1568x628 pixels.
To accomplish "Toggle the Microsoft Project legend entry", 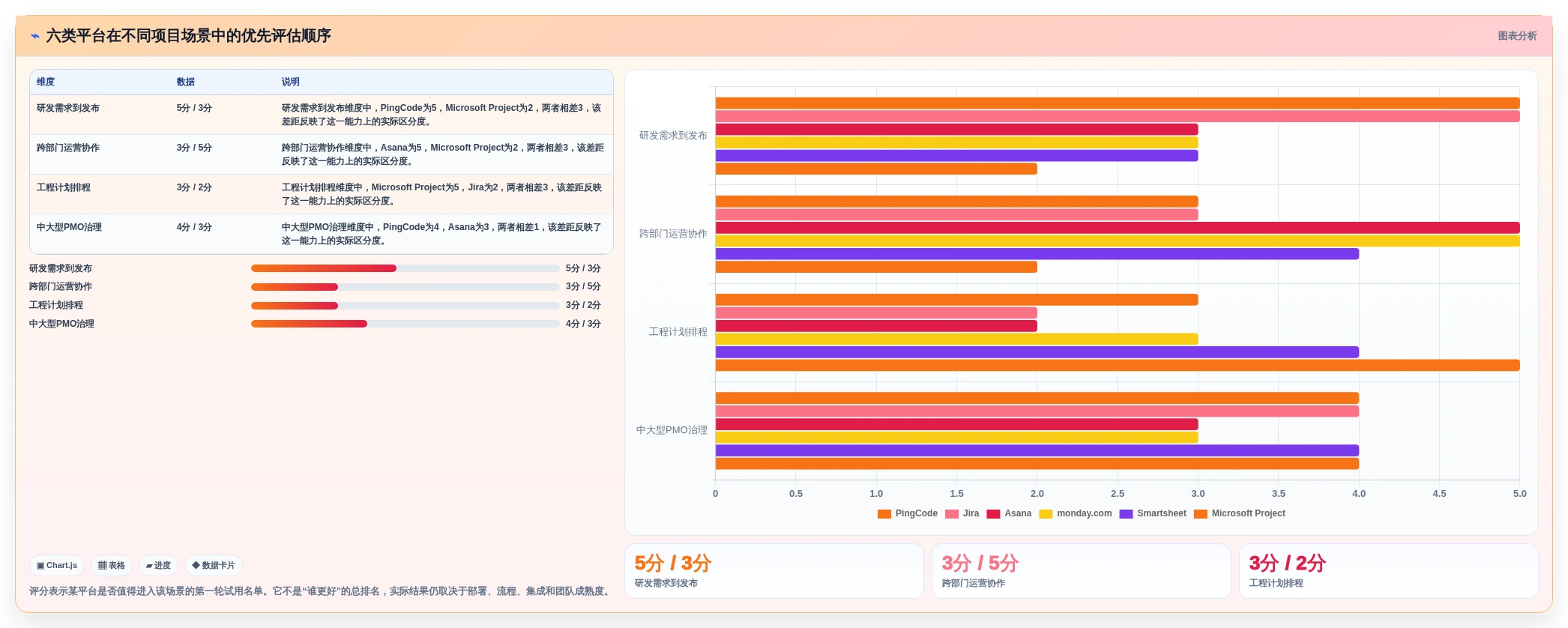I will [x=1239, y=514].
